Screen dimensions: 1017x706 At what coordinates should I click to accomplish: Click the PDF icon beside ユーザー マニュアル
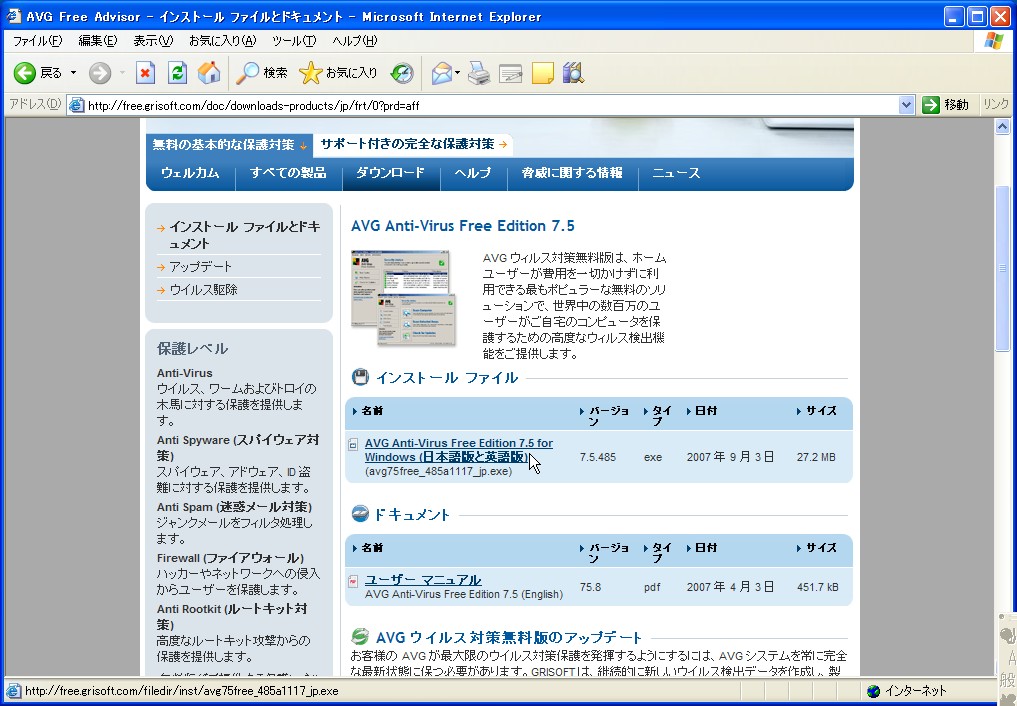click(x=353, y=581)
